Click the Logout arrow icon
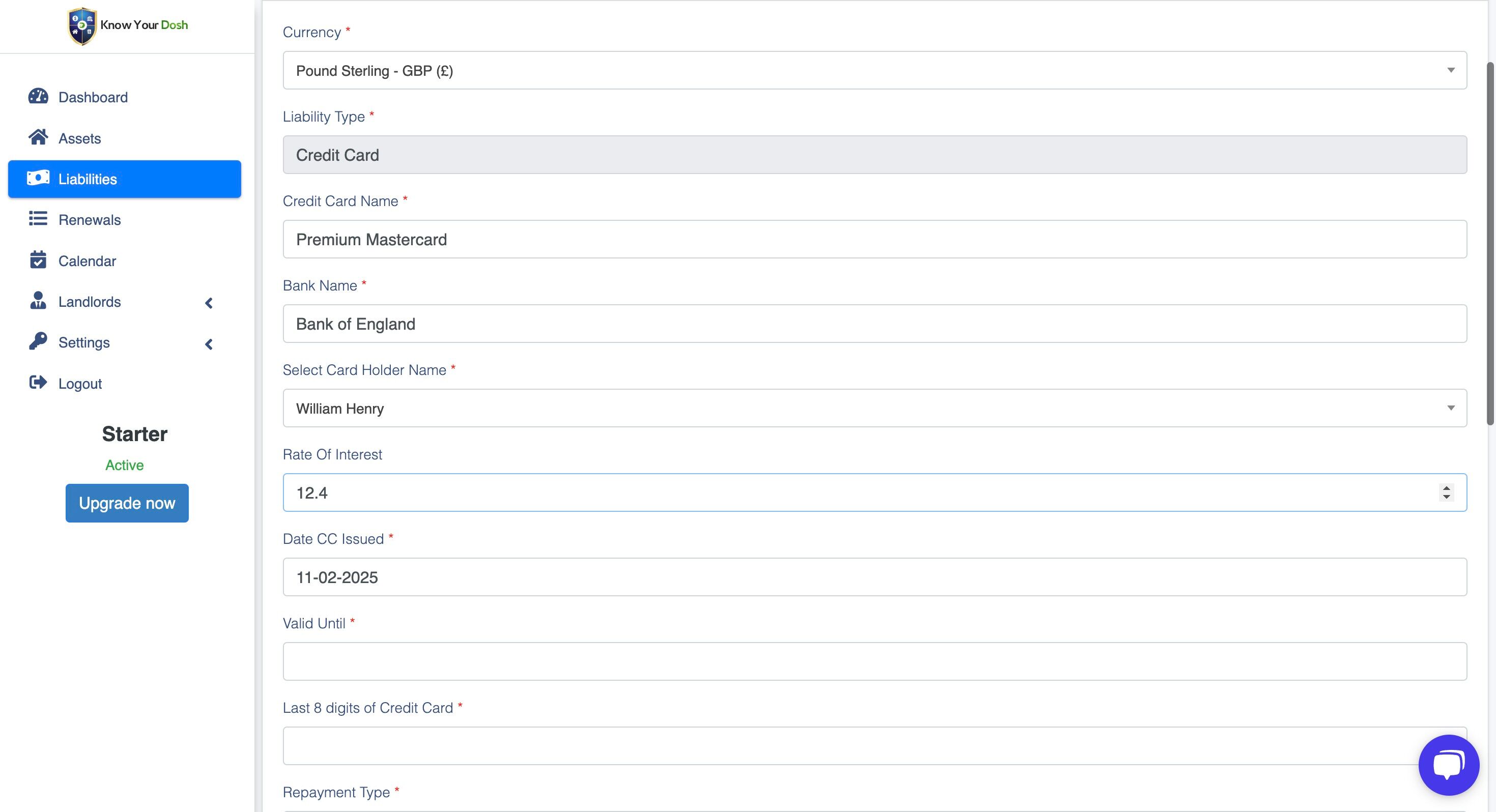 [38, 383]
